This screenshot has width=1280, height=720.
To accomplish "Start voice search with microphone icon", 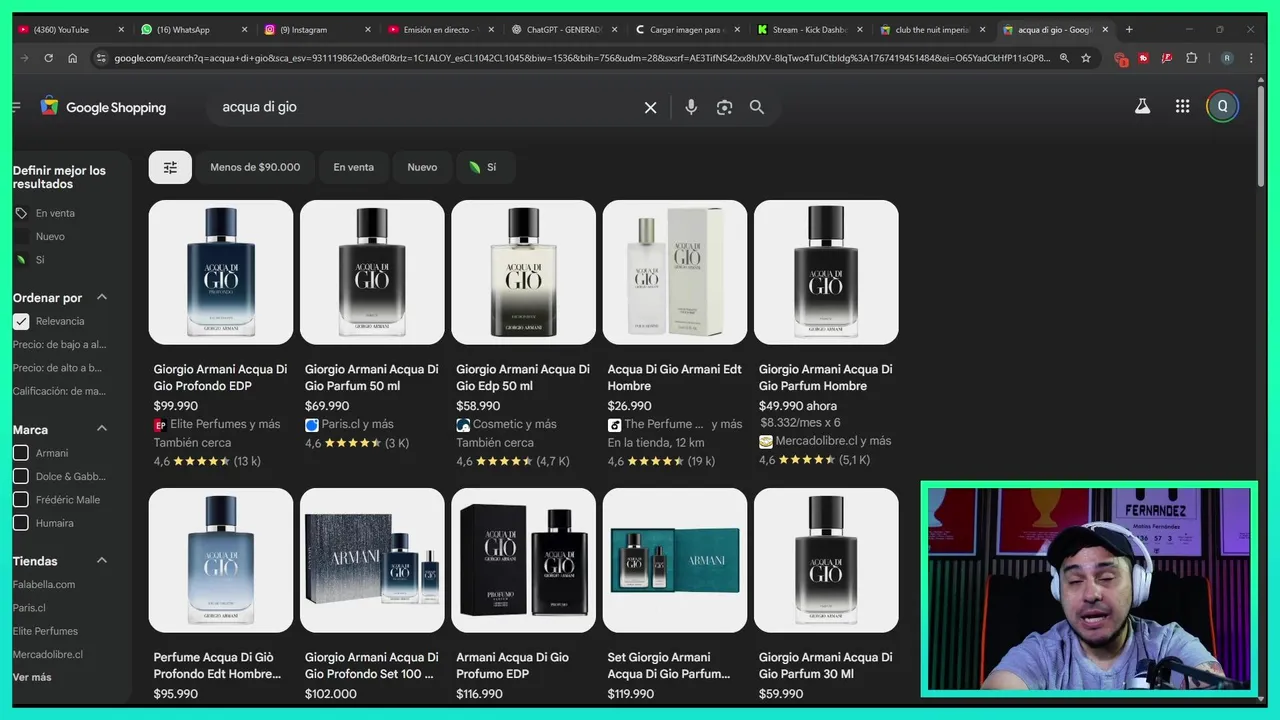I will click(691, 107).
